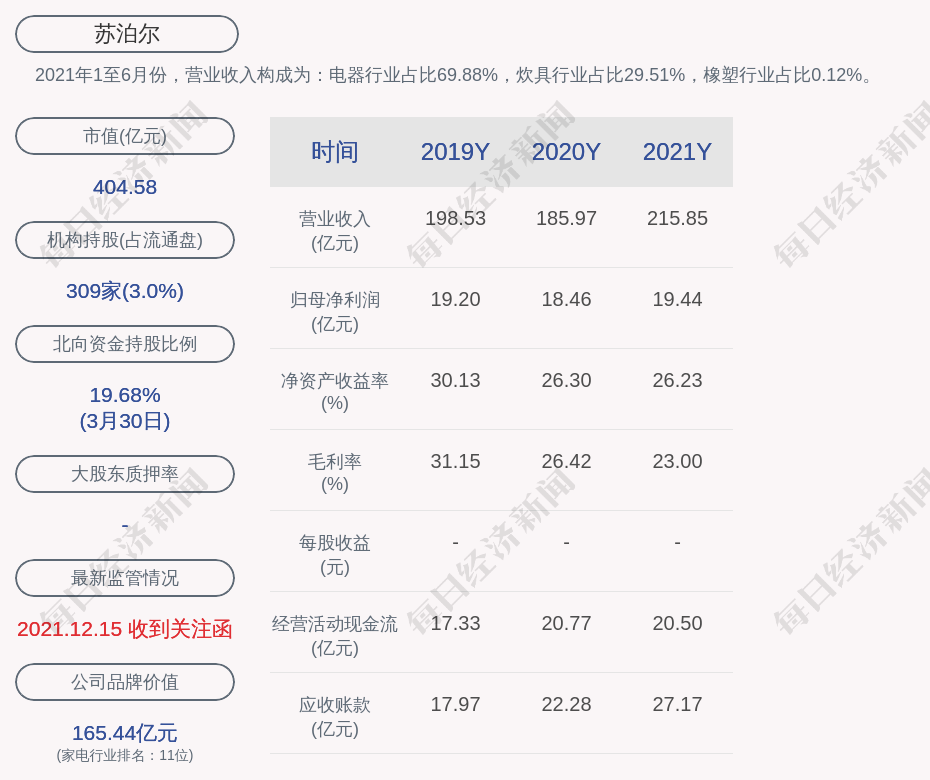Select the 大股东质押率 label pill
The image size is (930, 780).
pos(125,473)
